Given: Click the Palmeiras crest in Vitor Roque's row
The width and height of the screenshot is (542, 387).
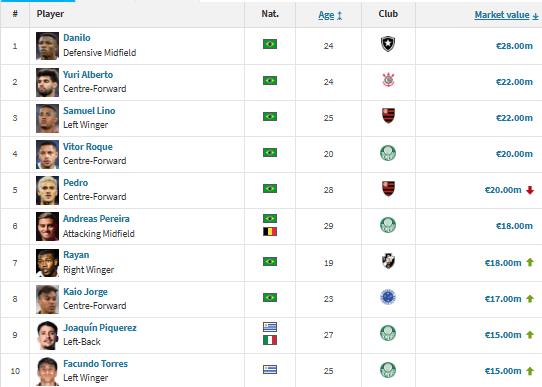Looking at the screenshot, I should pos(388,153).
